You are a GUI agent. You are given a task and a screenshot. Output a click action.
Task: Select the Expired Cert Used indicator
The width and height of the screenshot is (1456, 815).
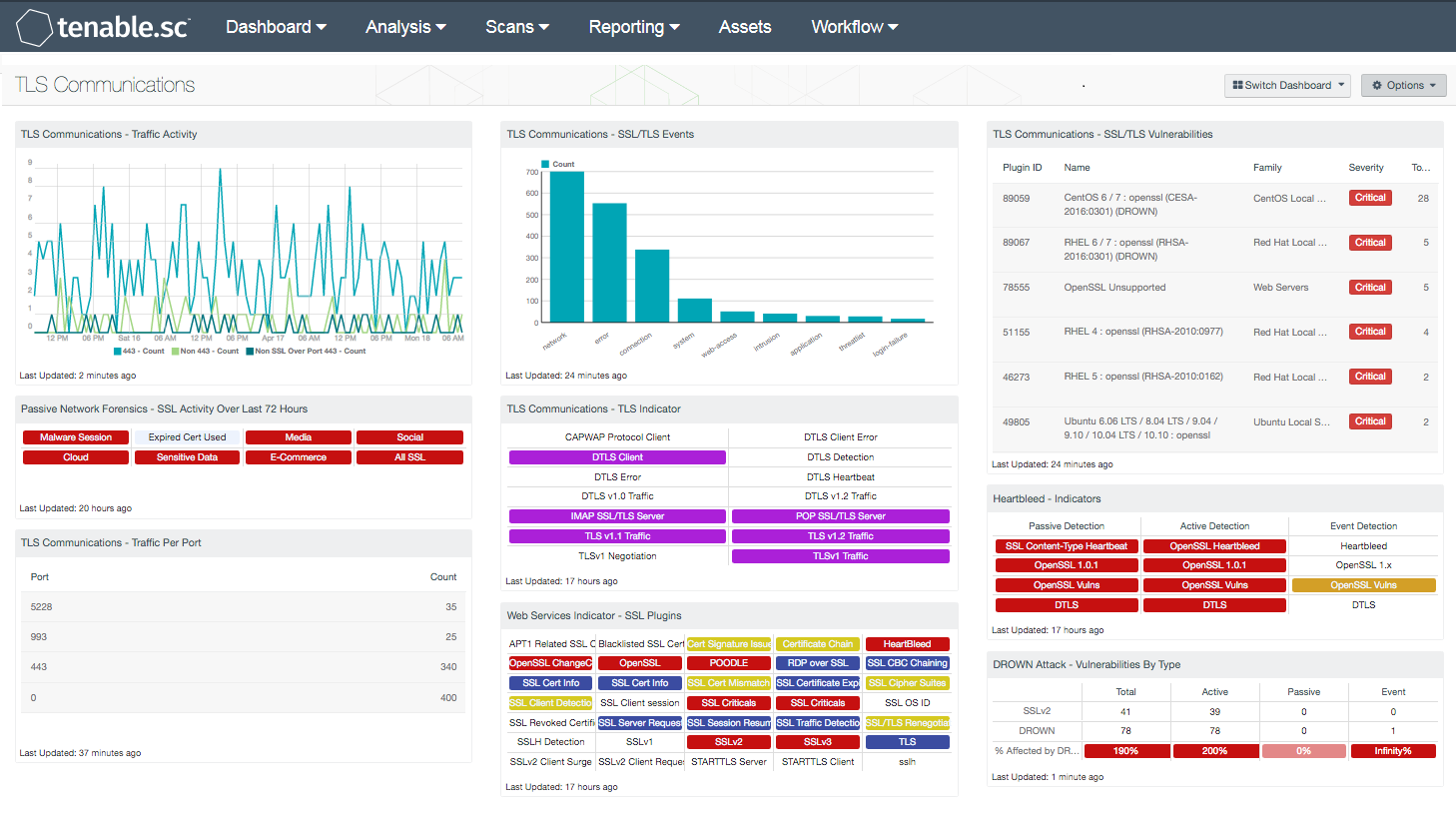(x=187, y=437)
